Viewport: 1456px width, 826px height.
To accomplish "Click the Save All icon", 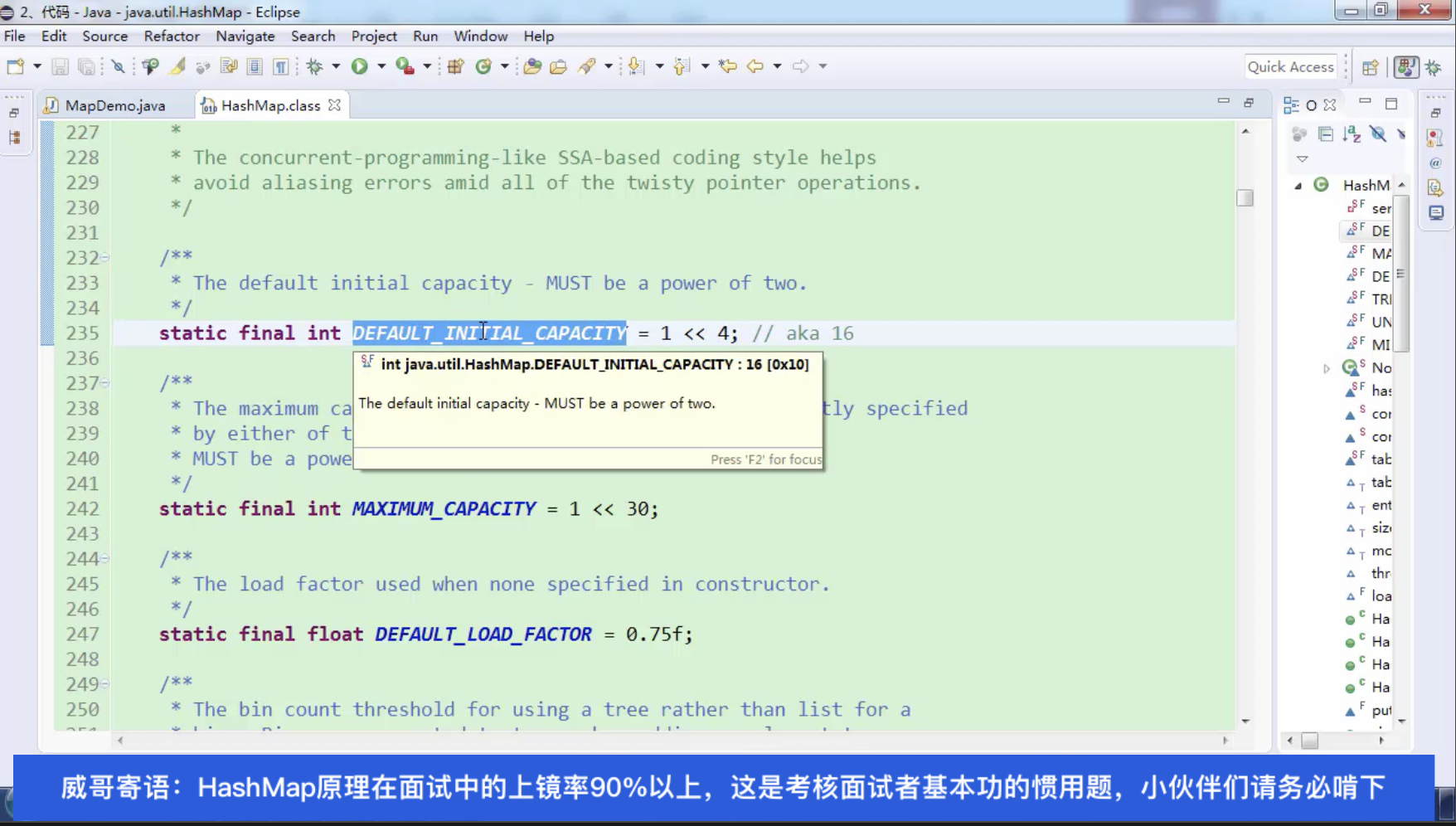I will point(85,66).
